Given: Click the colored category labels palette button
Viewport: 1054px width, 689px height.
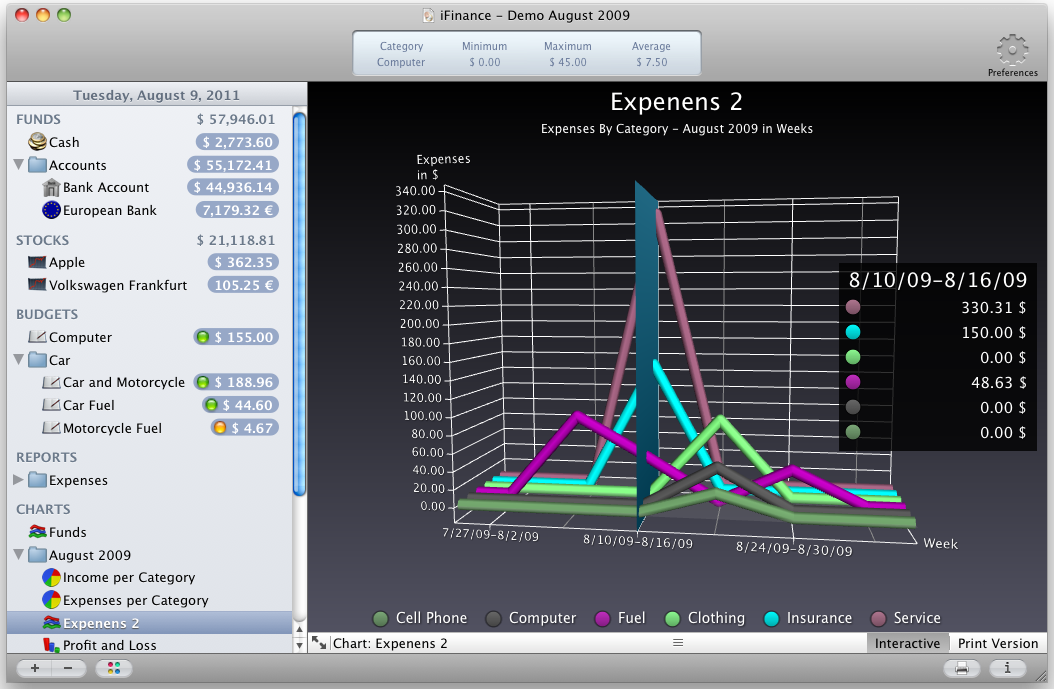Looking at the screenshot, I should 113,668.
